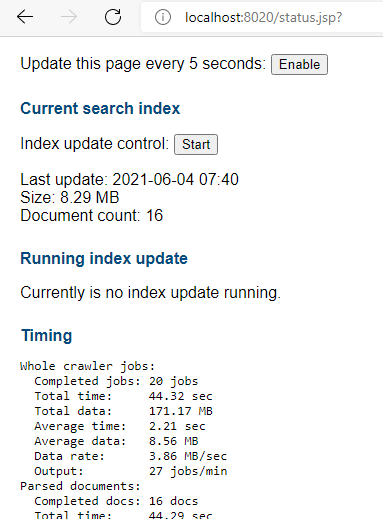
Task: Click the Completed docs 16 docs line
Action: point(116,501)
